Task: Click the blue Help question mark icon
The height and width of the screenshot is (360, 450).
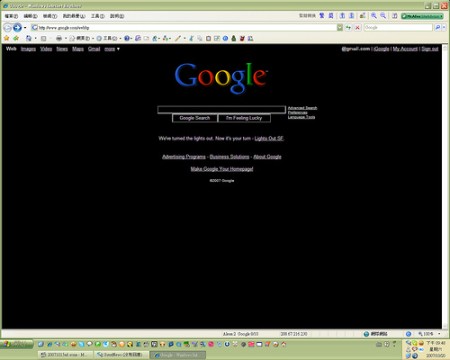Action: coord(127,39)
